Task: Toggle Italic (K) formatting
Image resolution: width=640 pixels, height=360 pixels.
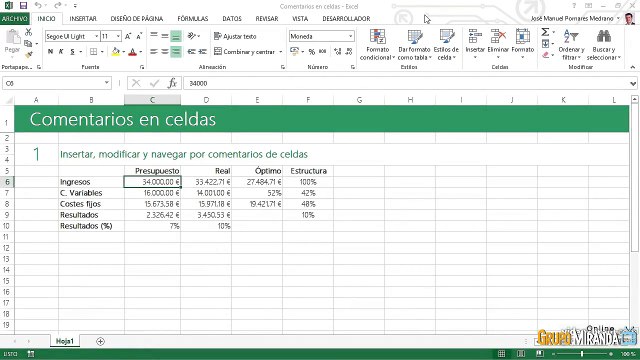Action: point(61,52)
